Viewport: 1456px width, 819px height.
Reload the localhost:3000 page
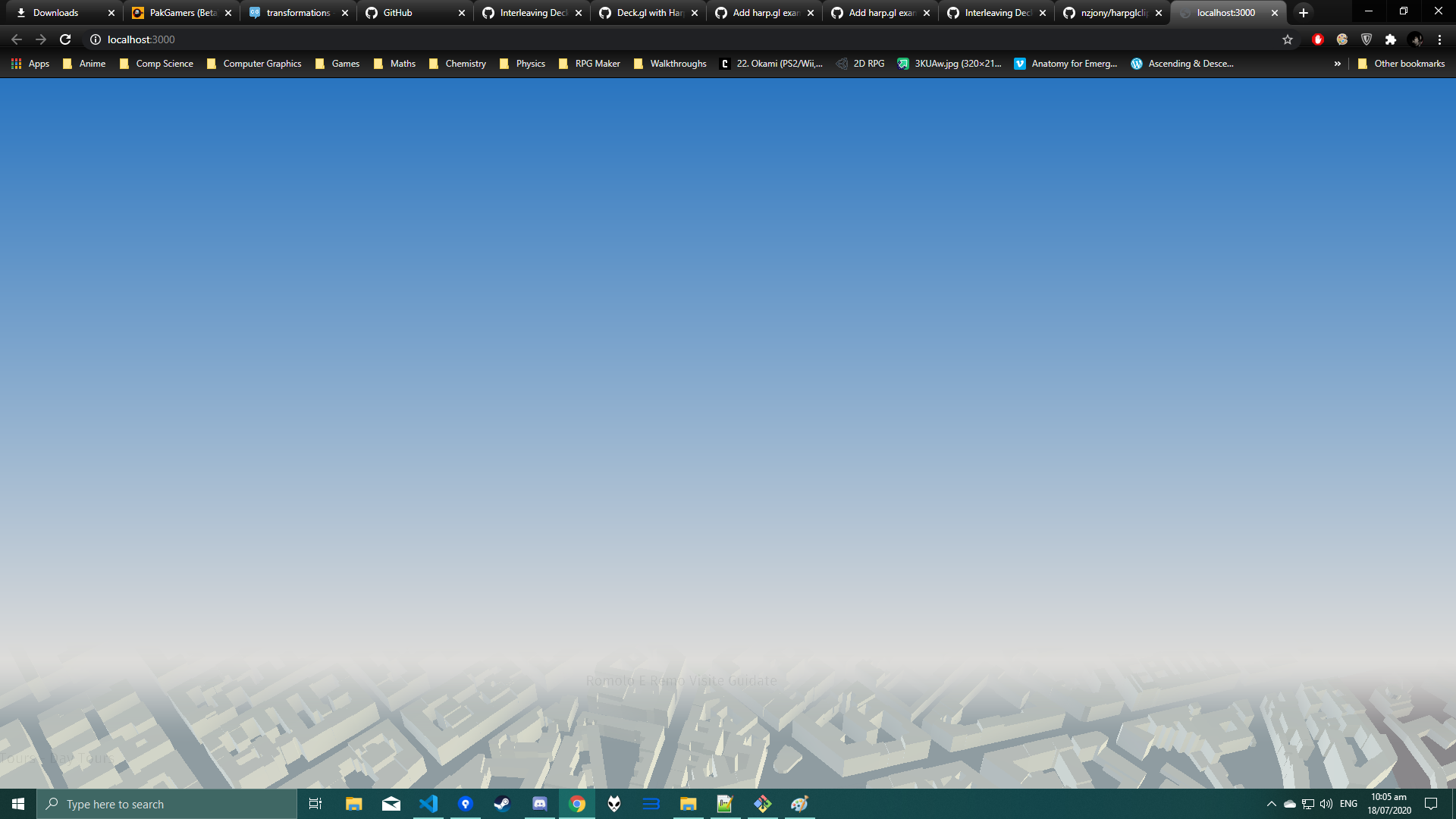(65, 39)
